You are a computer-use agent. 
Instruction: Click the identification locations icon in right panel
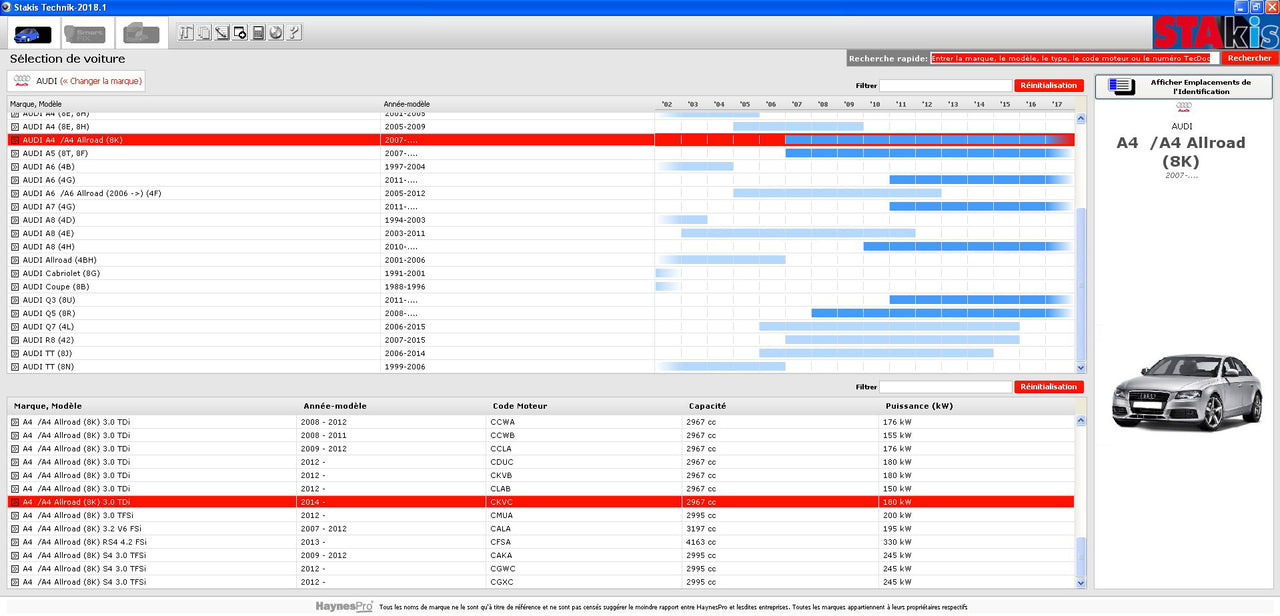[x=1121, y=87]
